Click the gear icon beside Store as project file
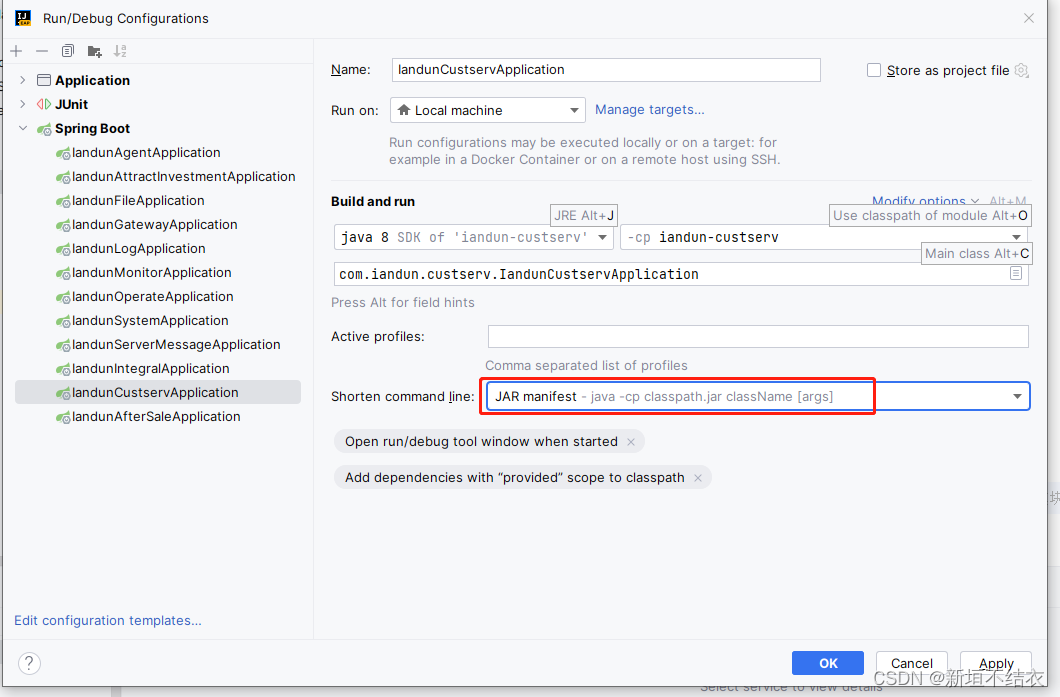The height and width of the screenshot is (697, 1060). coord(1021,70)
